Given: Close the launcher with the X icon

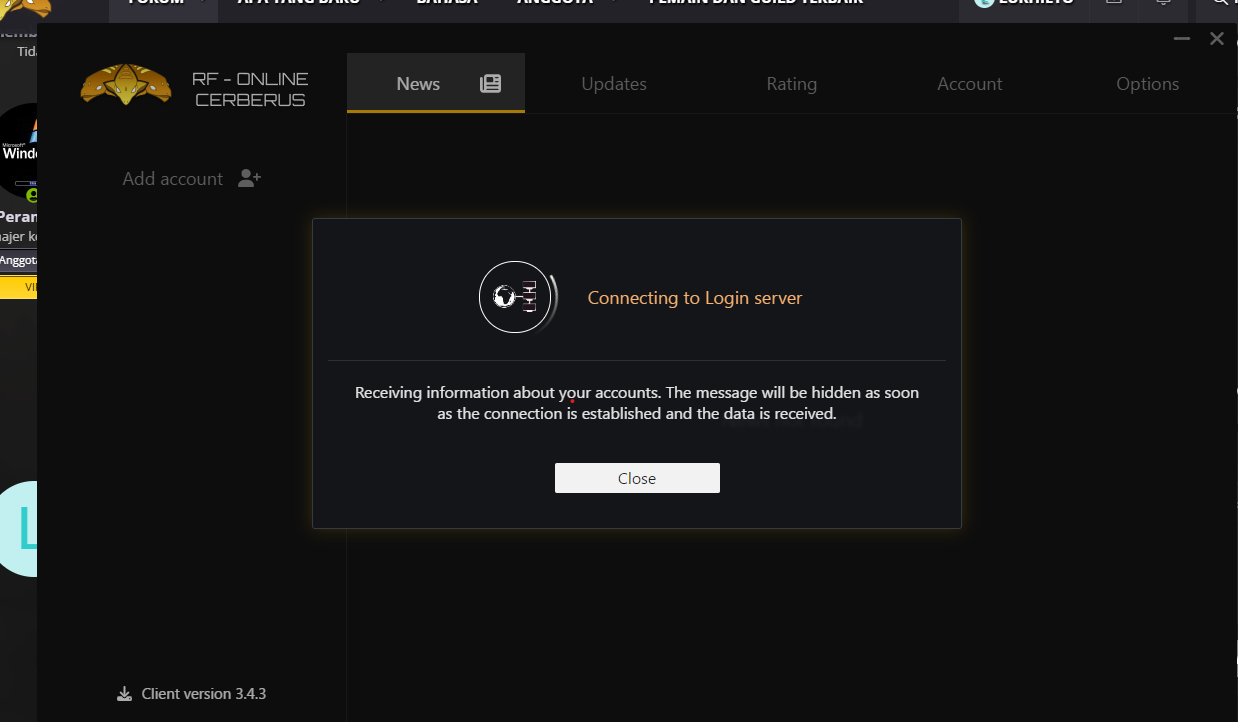Looking at the screenshot, I should (1216, 39).
